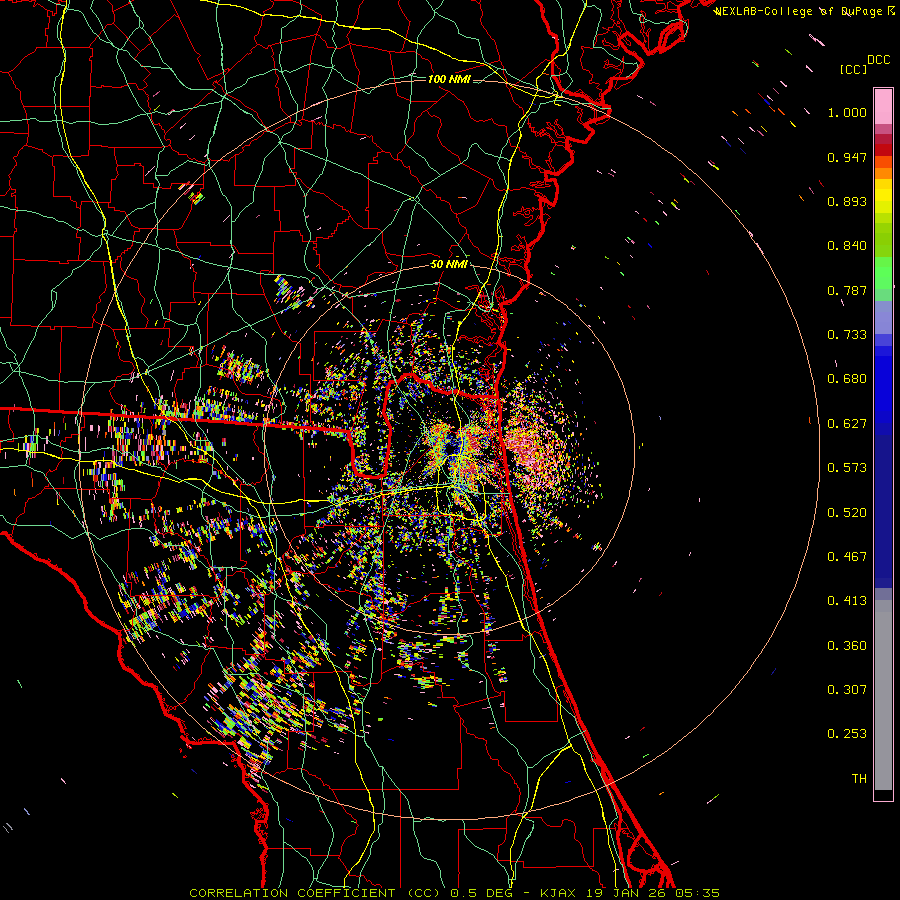
Task: Click the 0.467 legend value
Action: 847,557
